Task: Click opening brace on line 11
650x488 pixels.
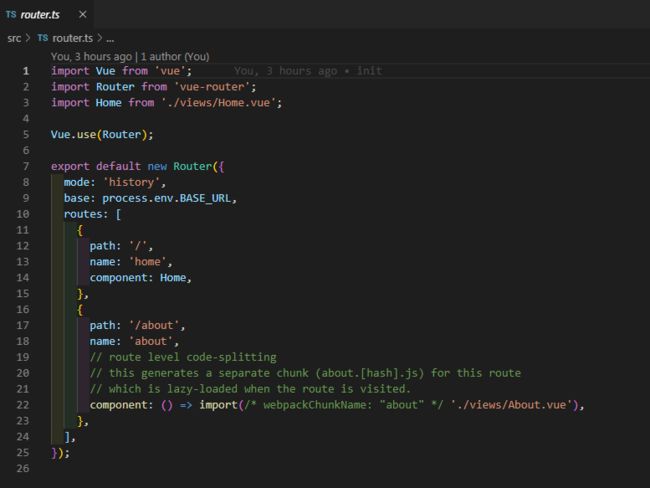Action: pyautogui.click(x=80, y=230)
